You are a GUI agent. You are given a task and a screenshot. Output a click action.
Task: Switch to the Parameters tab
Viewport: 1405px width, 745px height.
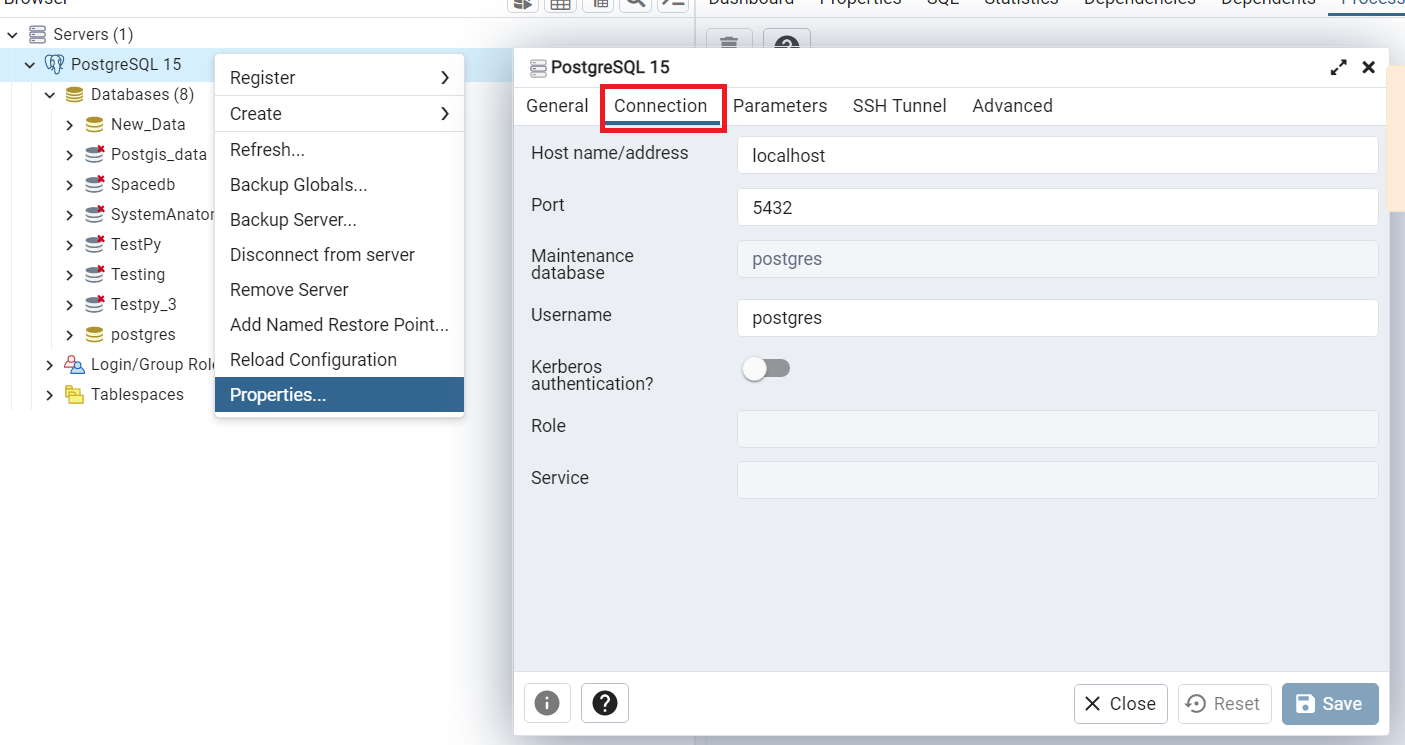(780, 106)
